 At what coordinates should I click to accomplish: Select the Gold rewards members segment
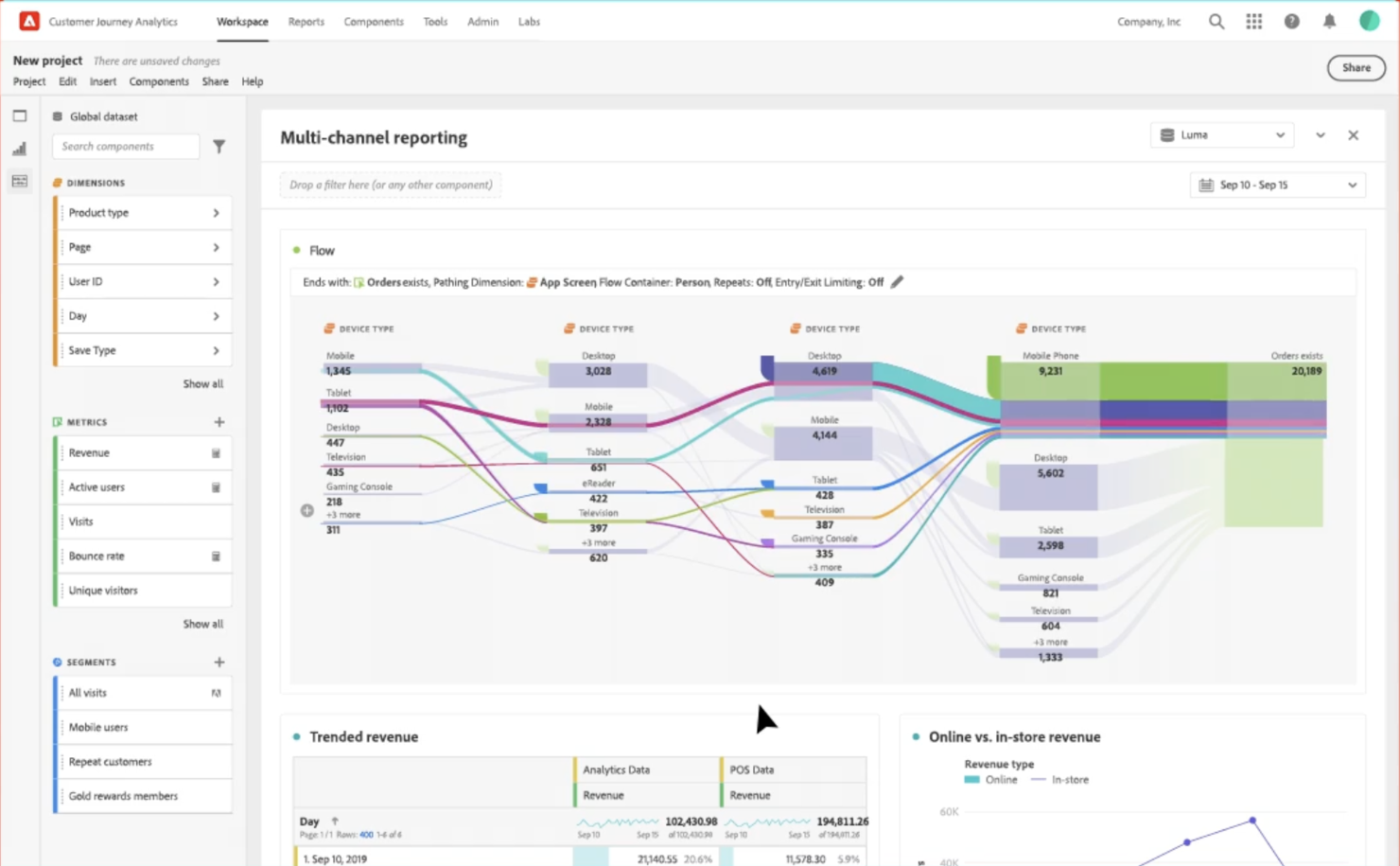143,796
